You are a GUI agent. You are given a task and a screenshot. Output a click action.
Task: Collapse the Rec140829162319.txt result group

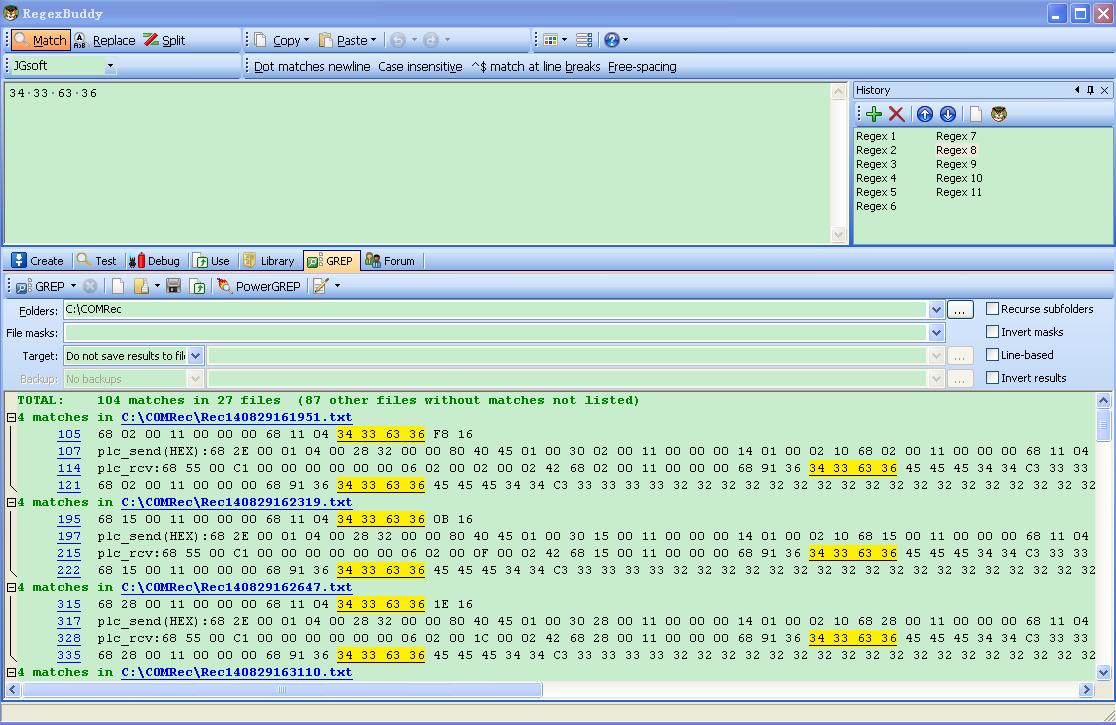(x=11, y=502)
